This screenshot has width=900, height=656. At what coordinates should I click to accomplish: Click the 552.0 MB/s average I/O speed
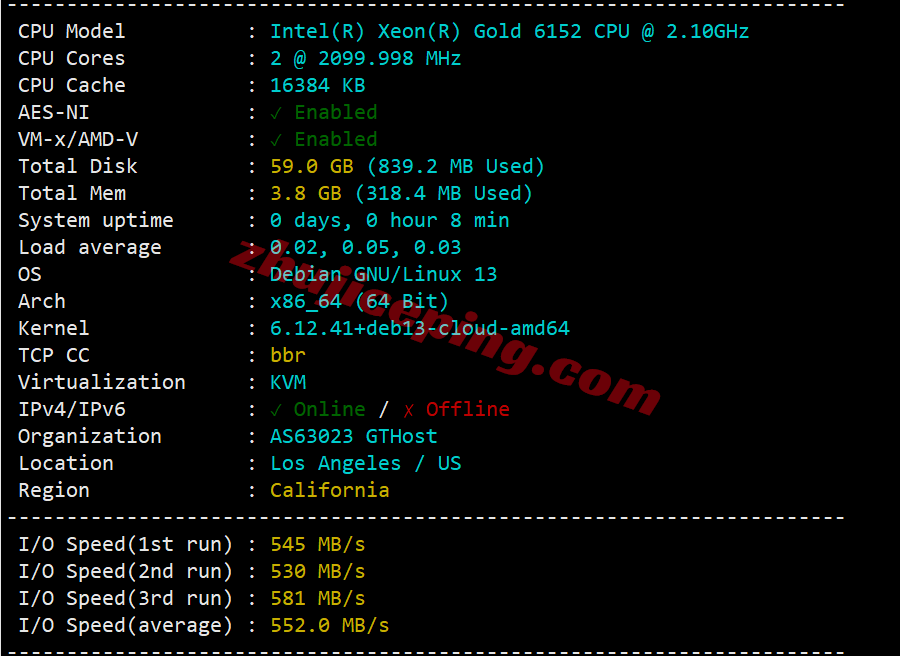(x=329, y=626)
